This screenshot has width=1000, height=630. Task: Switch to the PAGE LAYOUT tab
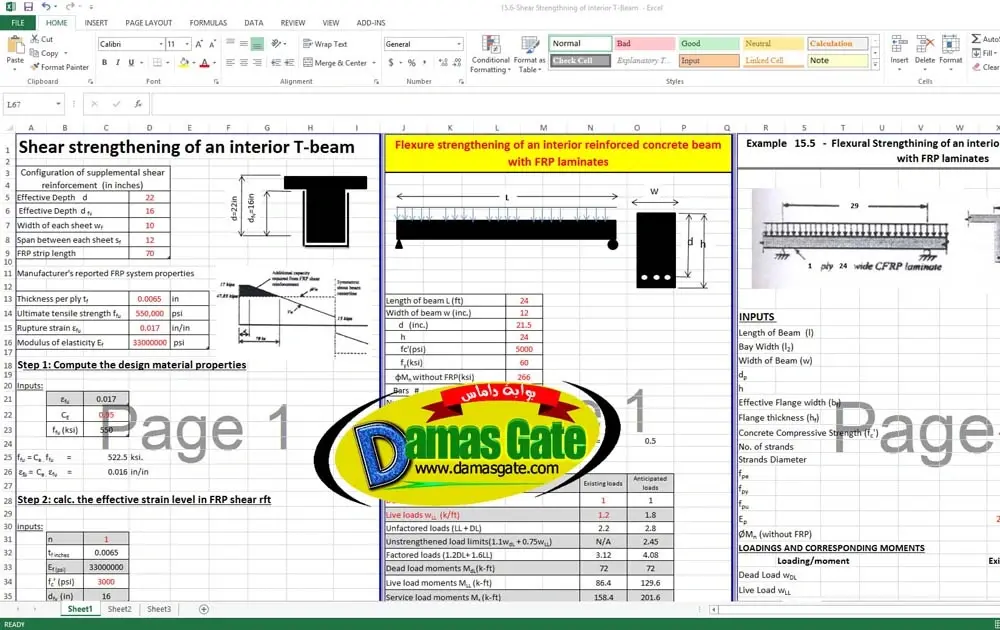coord(149,23)
